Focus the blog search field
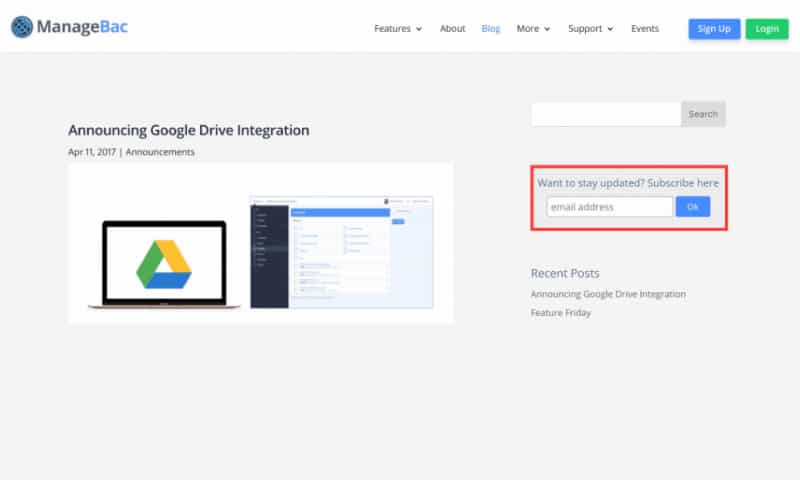Viewport: 800px width, 480px height. tap(606, 114)
